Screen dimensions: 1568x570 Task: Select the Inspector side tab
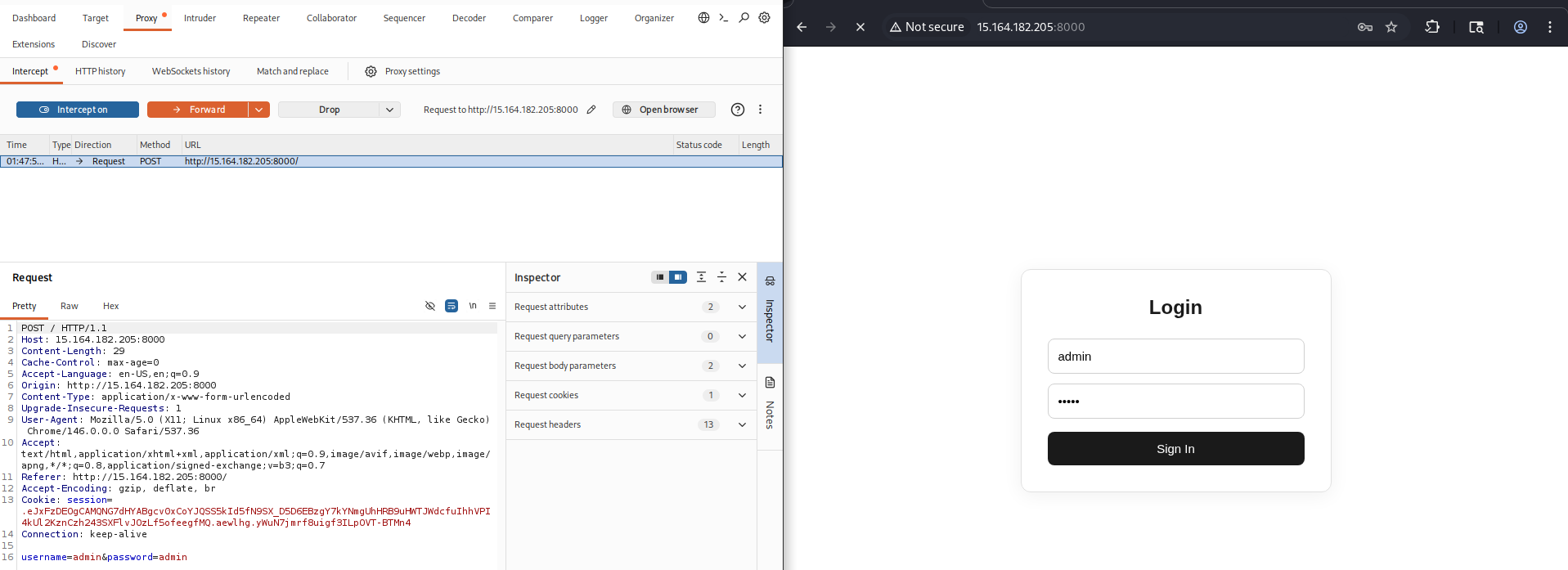(x=770, y=312)
